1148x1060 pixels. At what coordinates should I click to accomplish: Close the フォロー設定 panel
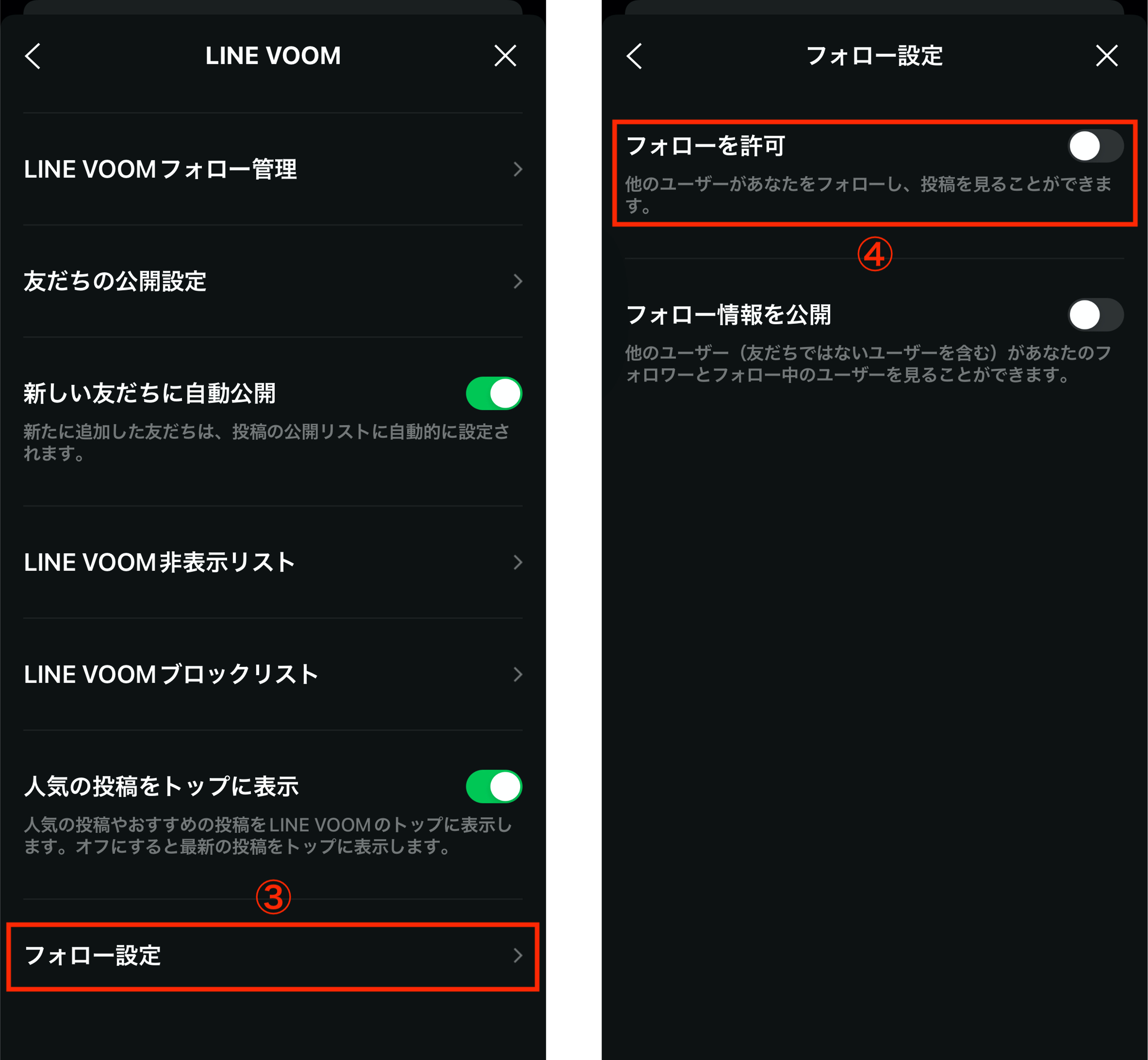[x=1106, y=56]
